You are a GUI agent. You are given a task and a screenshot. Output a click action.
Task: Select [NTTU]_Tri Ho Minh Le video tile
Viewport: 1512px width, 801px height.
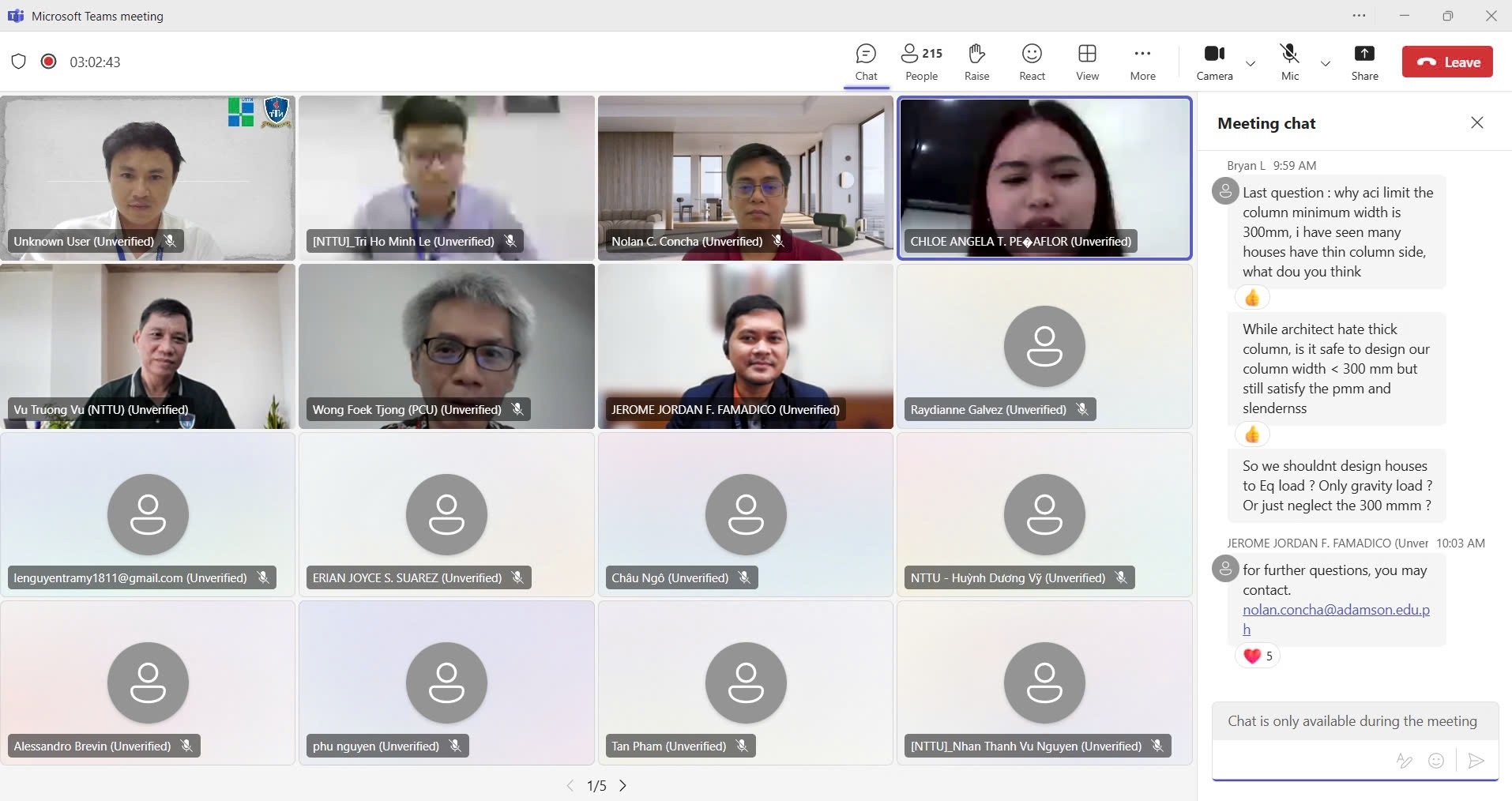446,178
